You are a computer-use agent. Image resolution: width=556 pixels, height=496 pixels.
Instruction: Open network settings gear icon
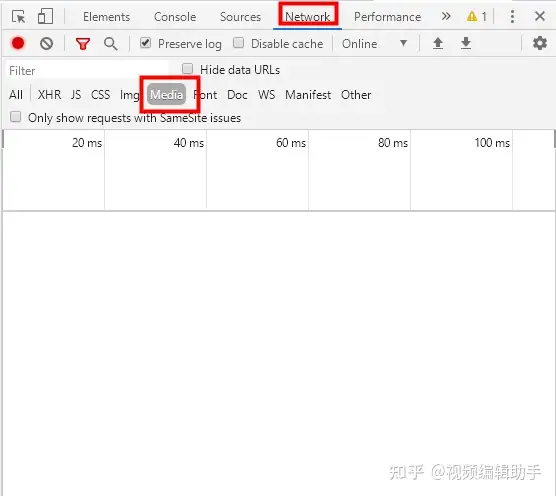(540, 43)
